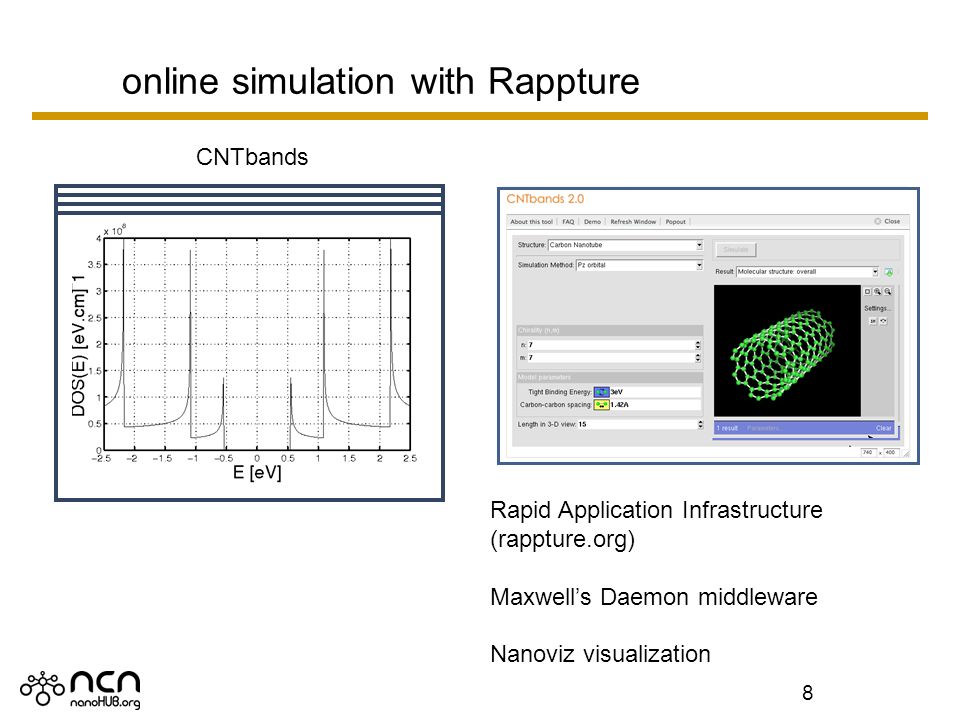Open About this tool
Screen dimensions: 960x720
(531, 222)
